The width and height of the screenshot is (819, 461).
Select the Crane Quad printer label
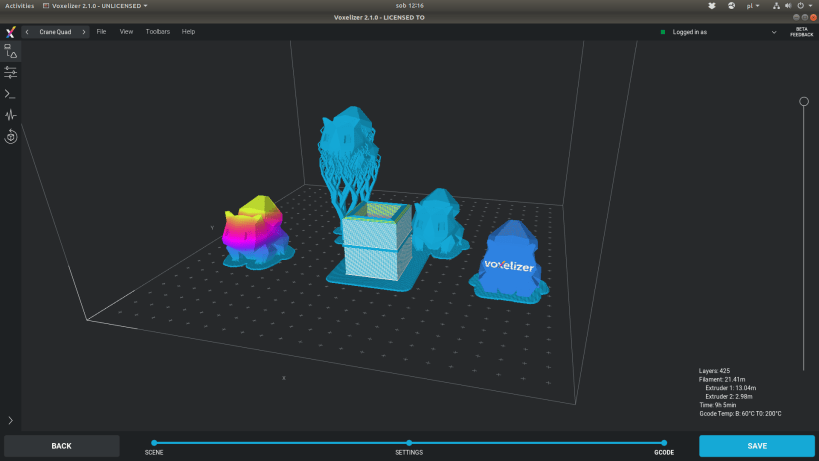[55, 32]
